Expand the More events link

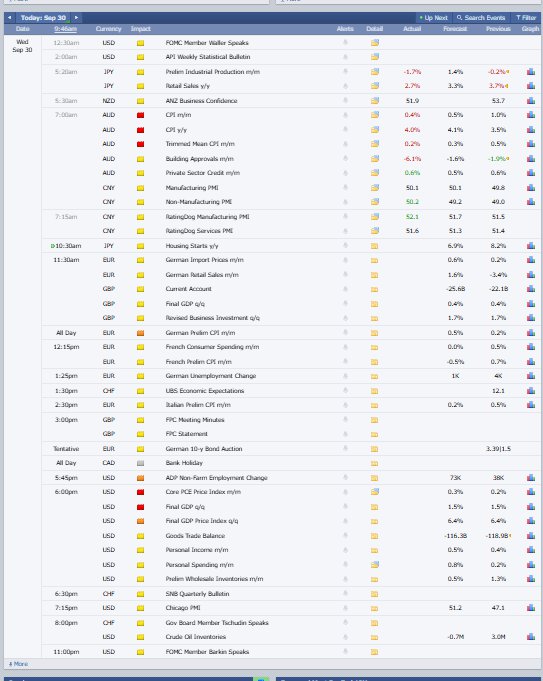pyautogui.click(x=18, y=664)
